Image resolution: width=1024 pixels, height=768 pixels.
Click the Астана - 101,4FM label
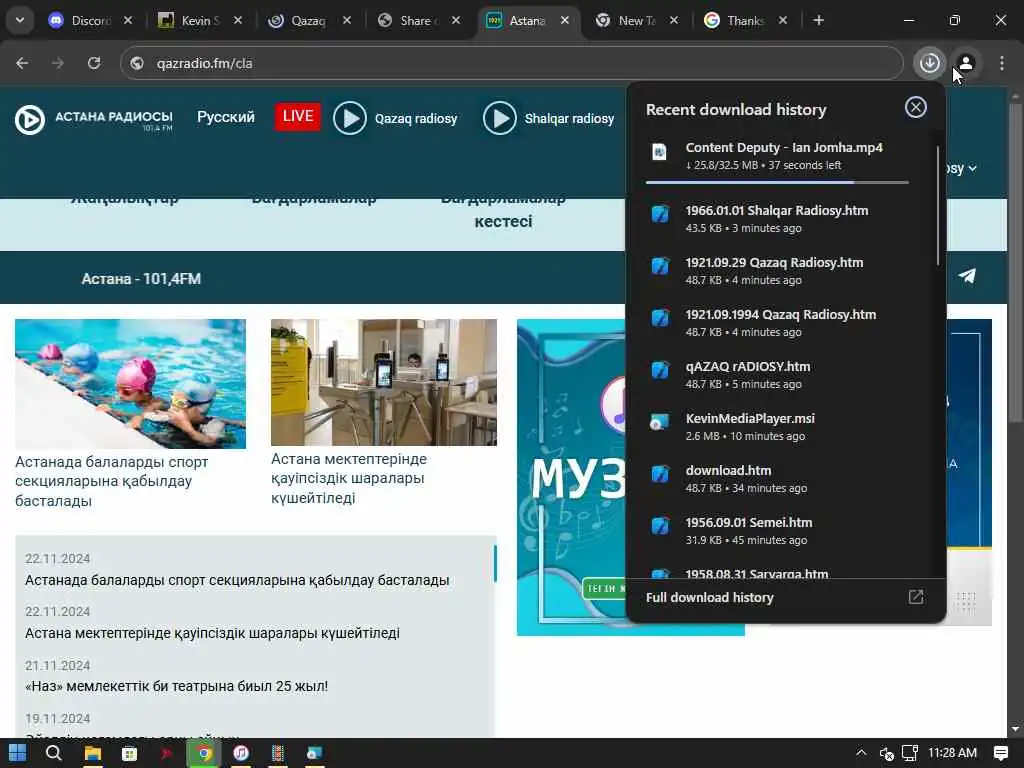coord(141,279)
